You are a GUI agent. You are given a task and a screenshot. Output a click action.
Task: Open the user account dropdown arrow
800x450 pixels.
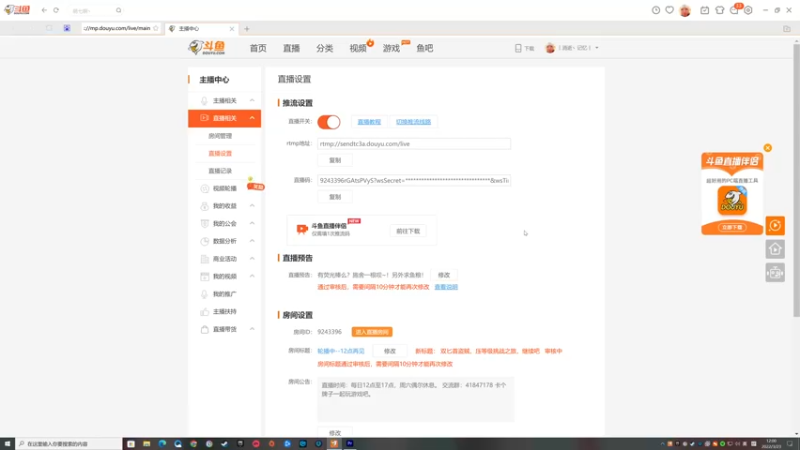pos(596,48)
